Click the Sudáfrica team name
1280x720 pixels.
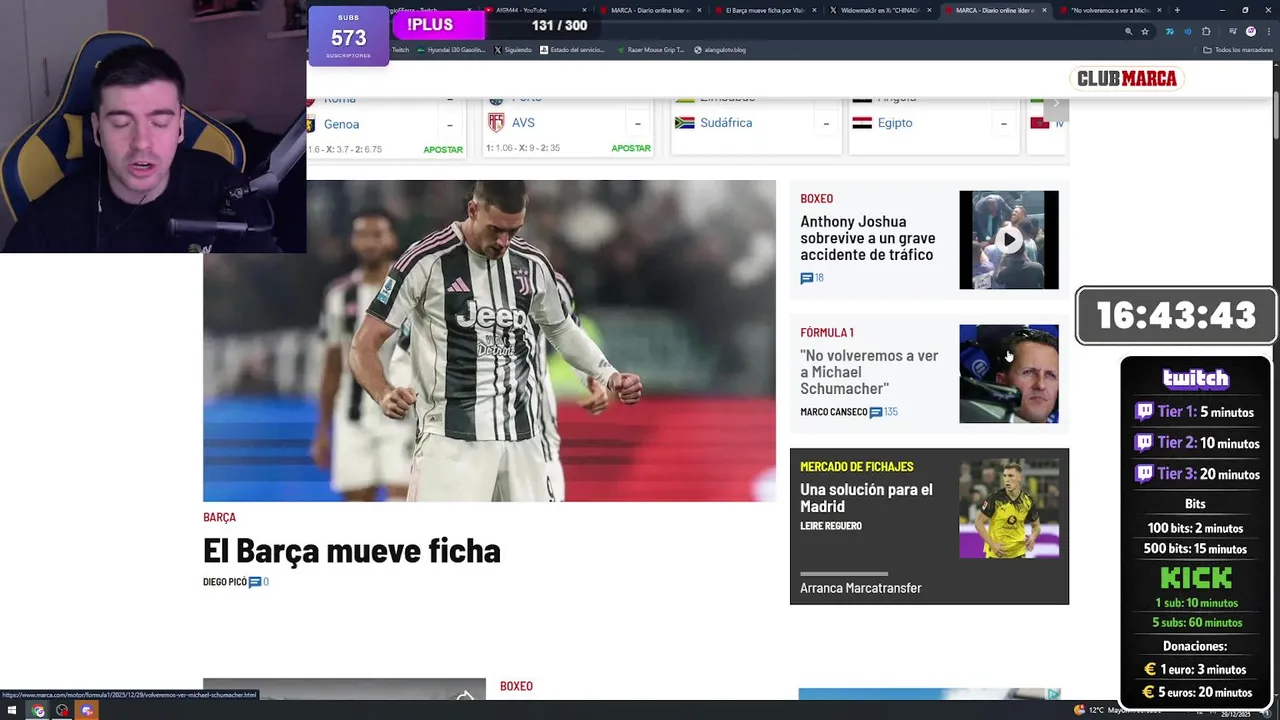point(726,123)
